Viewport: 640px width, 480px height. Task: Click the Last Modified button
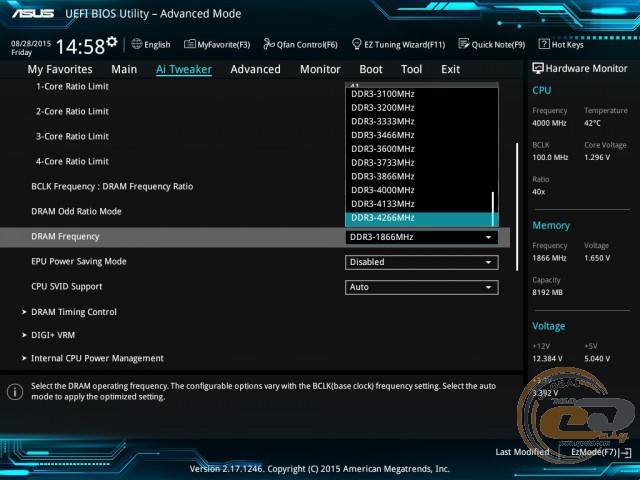[x=522, y=452]
